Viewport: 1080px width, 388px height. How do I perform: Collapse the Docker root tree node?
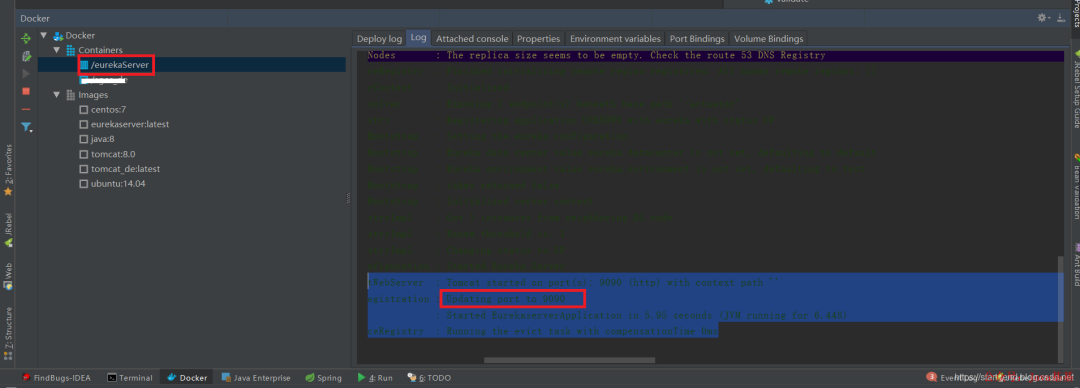[44, 35]
